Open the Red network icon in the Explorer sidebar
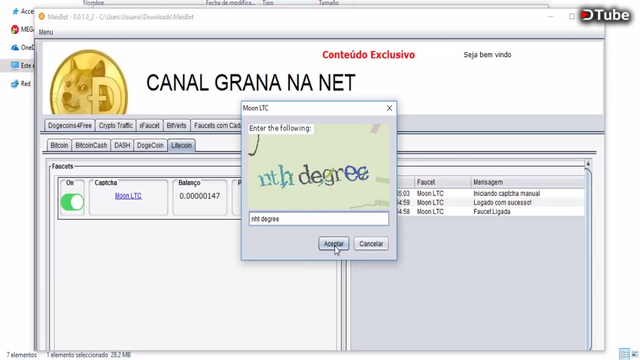Viewport: 640px width, 360px height. tap(15, 84)
